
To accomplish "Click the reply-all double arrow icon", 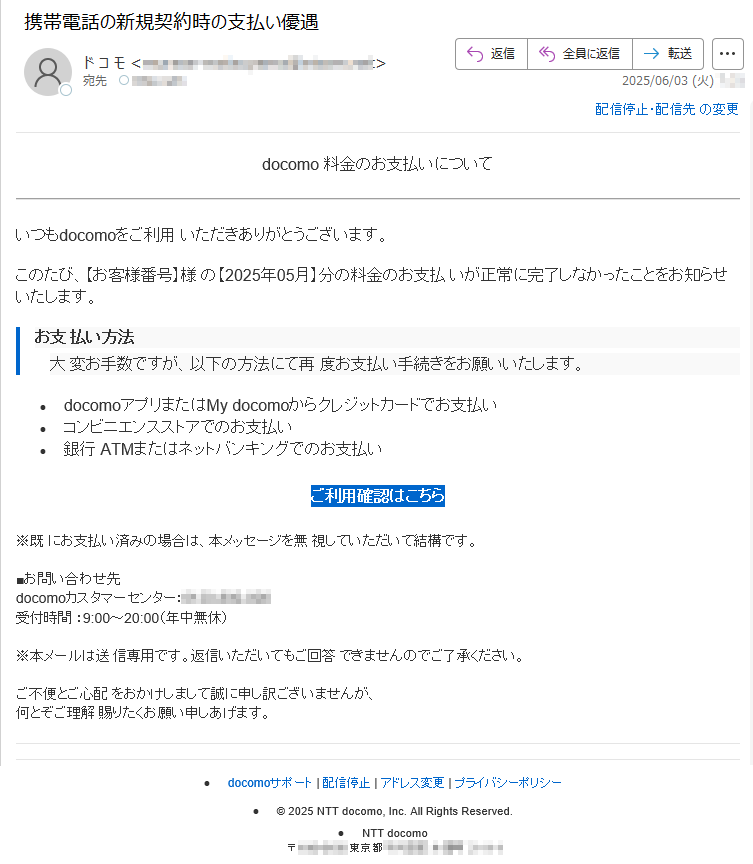I will point(546,53).
